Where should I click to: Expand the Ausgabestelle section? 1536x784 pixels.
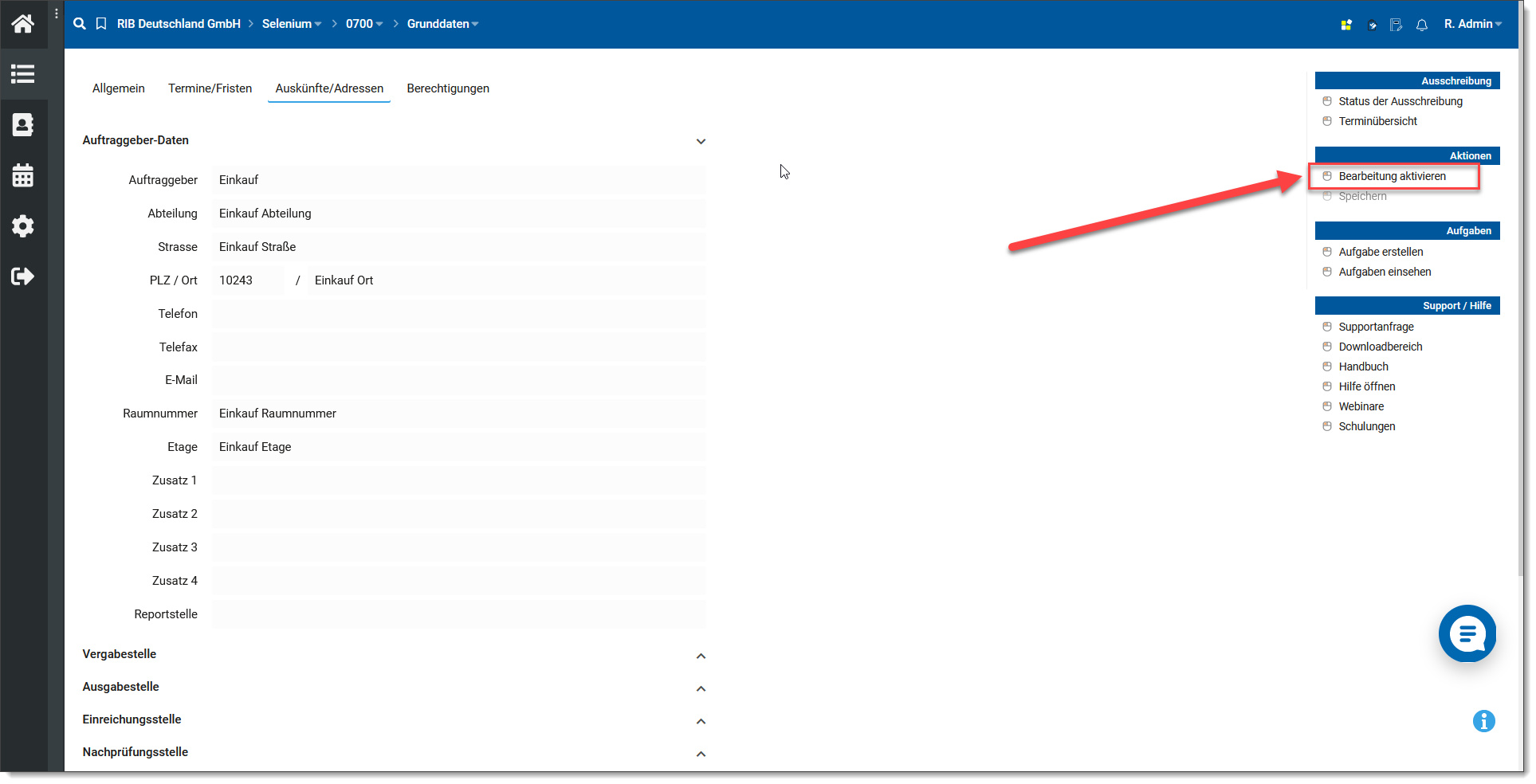tap(701, 688)
